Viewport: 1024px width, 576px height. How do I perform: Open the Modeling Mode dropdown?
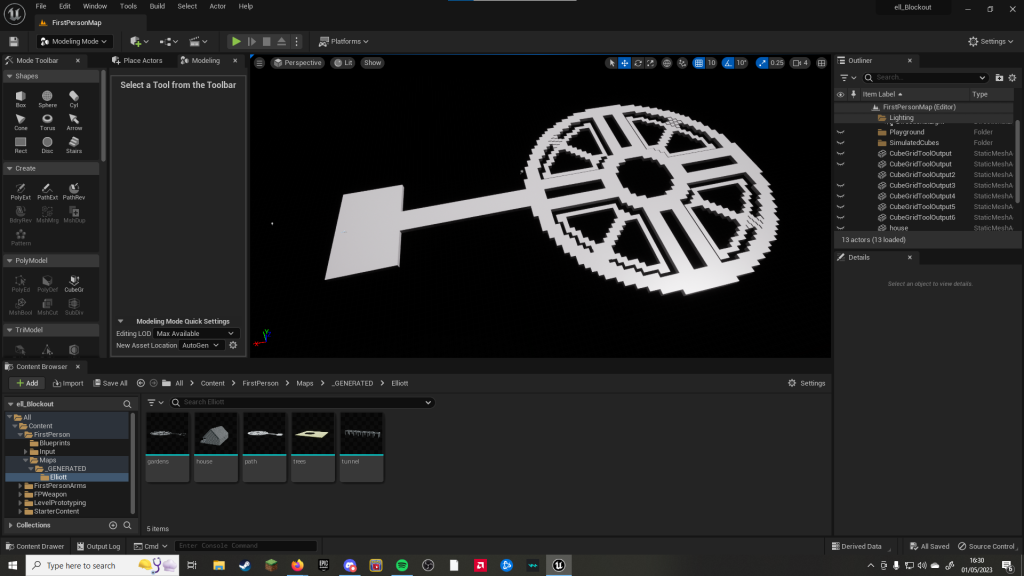(x=75, y=41)
